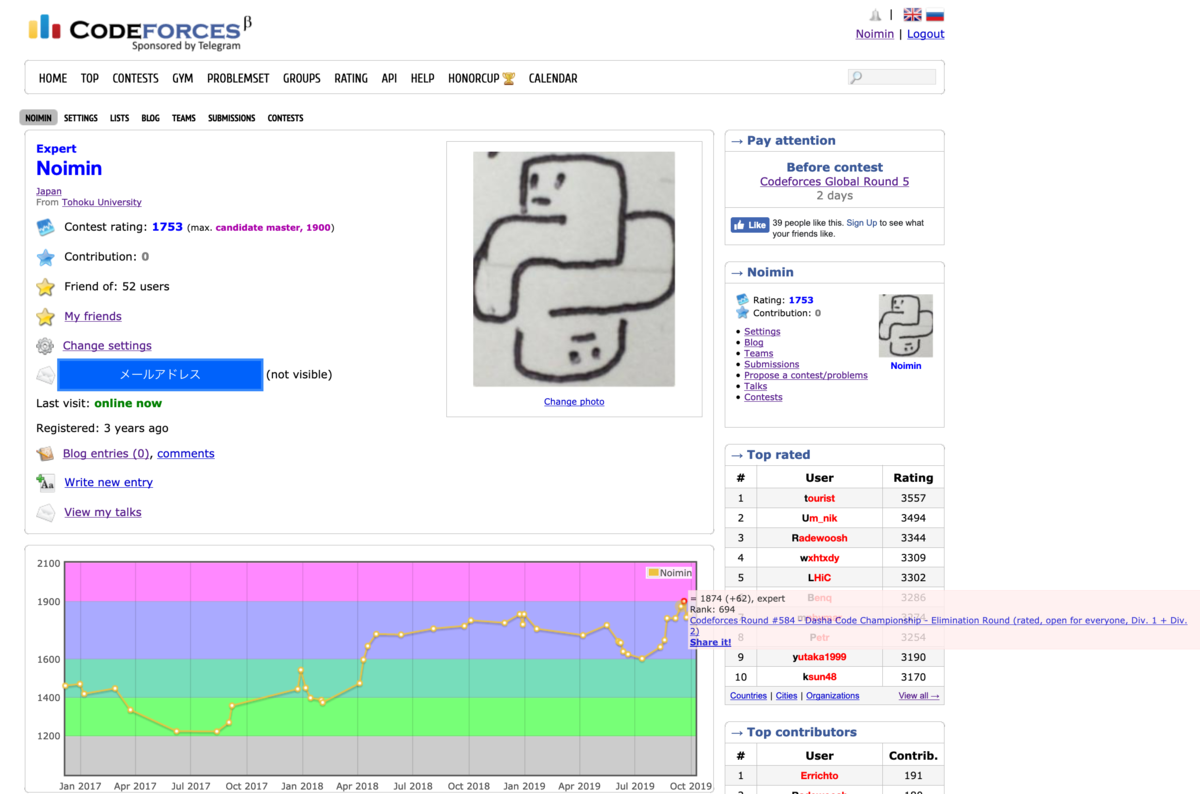The height and width of the screenshot is (794, 1200).
Task: Click Sign Up in Facebook widget
Action: point(861,223)
